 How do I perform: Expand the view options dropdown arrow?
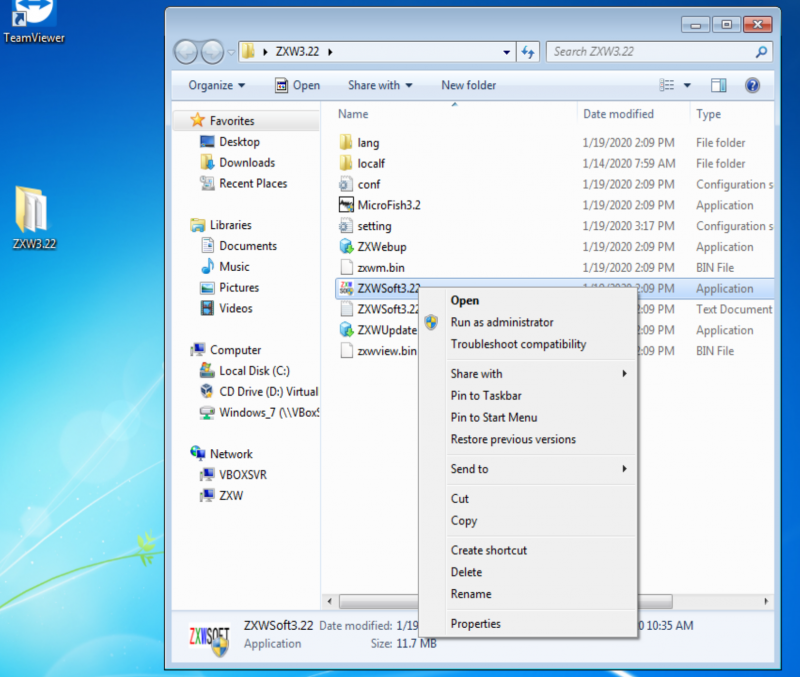click(687, 85)
